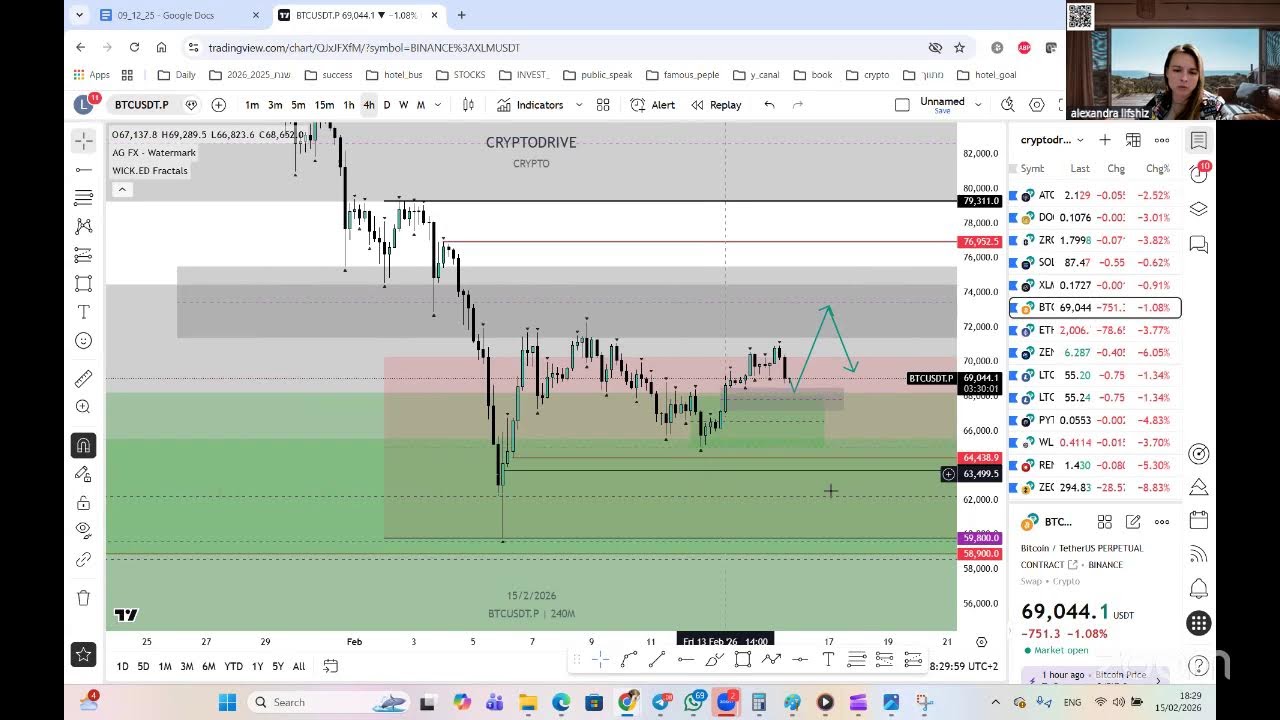Open chart quick search icon

pos(1008,105)
